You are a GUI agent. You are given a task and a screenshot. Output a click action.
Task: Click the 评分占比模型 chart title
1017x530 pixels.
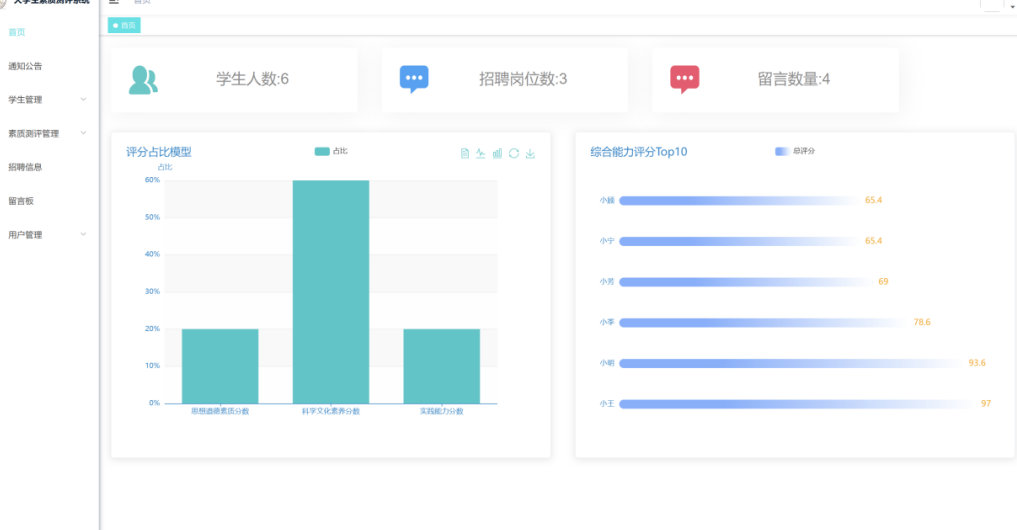pos(159,152)
